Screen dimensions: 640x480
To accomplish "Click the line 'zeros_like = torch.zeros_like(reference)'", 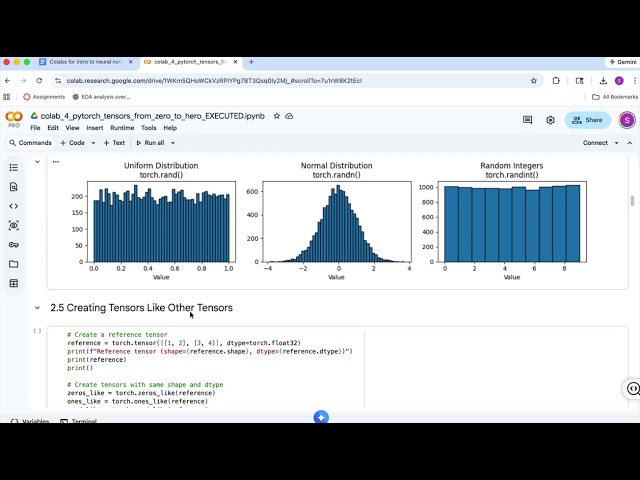I will (x=141, y=393).
